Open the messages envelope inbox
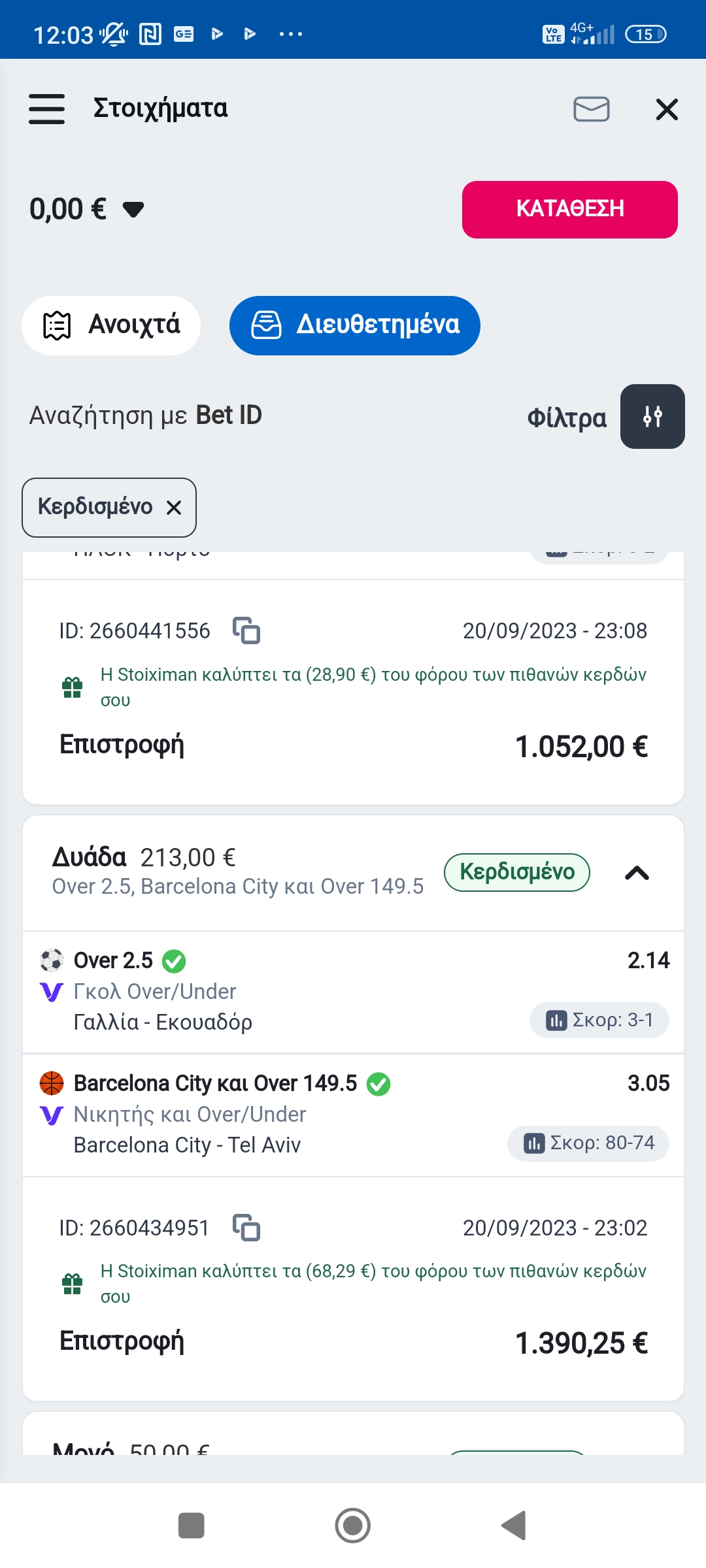Screen dimensions: 706x1568 pyautogui.click(x=591, y=109)
